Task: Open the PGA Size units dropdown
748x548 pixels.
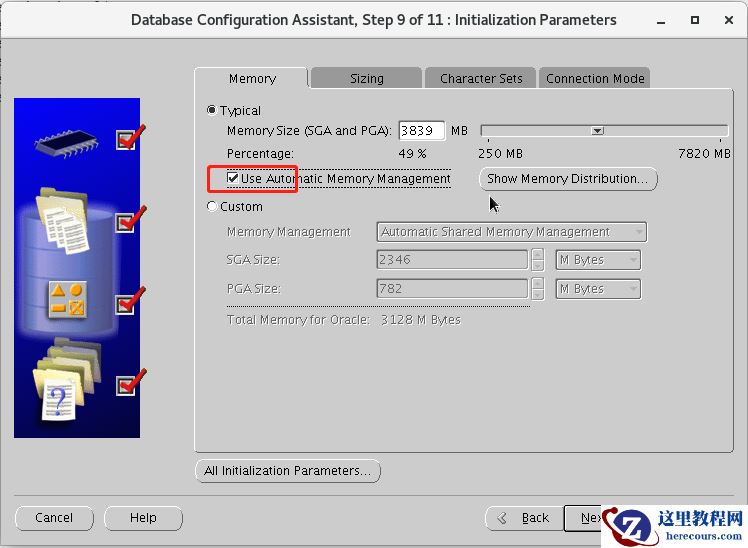Action: pos(598,289)
